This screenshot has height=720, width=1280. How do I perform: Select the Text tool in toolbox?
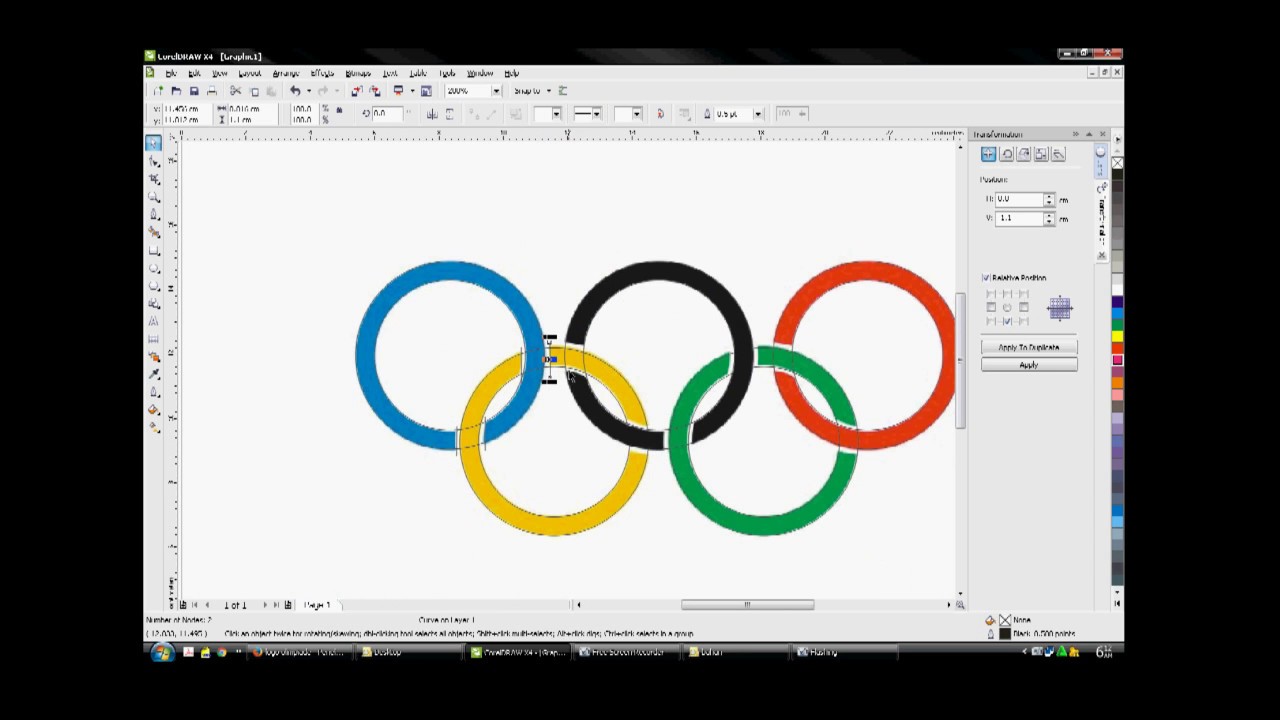(153, 321)
